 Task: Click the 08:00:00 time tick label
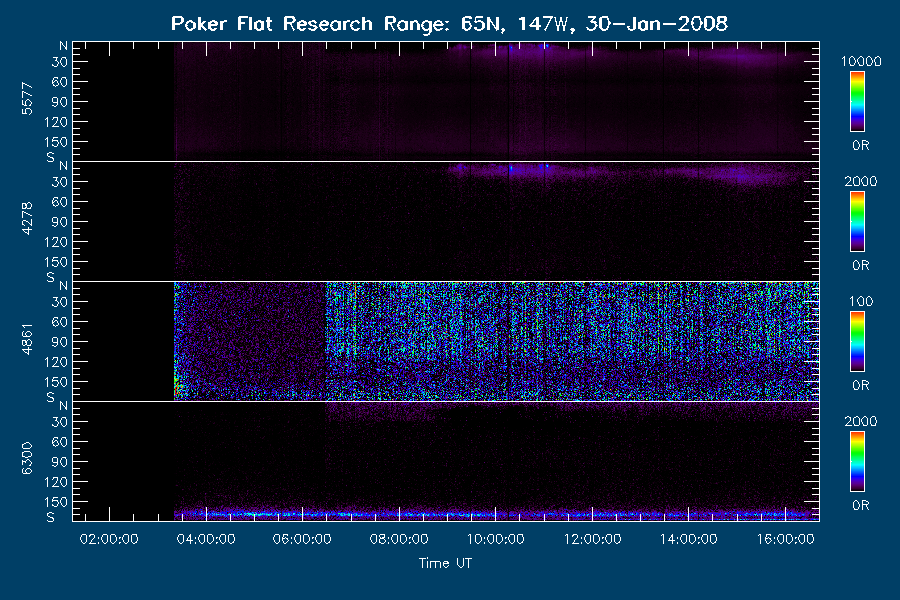(x=399, y=539)
